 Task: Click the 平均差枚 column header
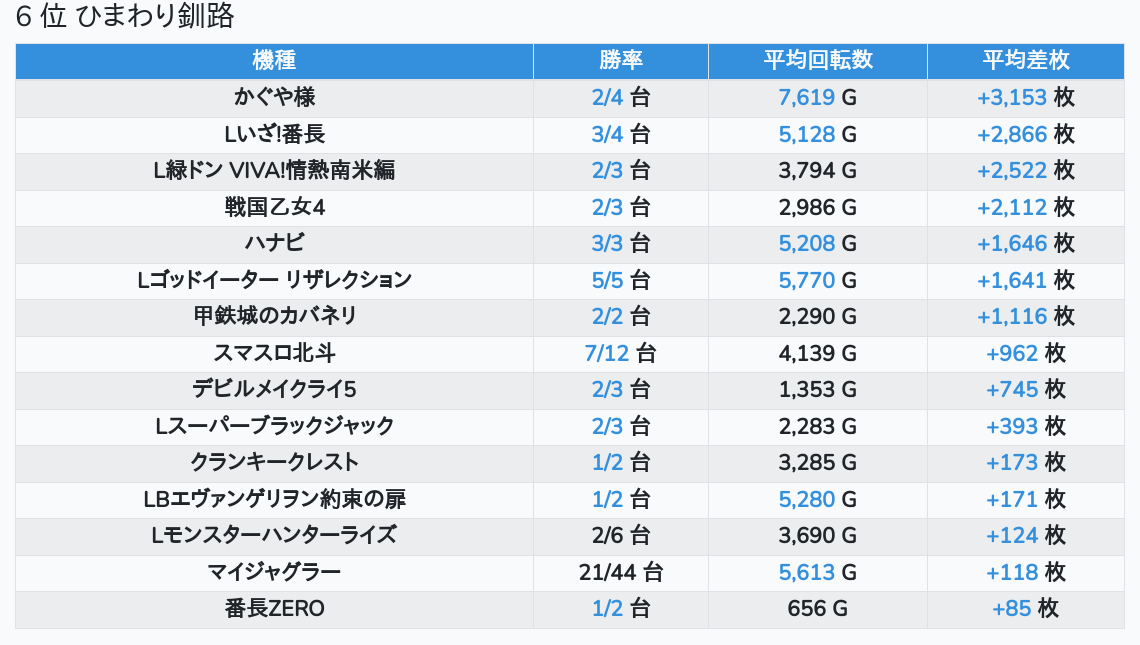[x=1025, y=60]
